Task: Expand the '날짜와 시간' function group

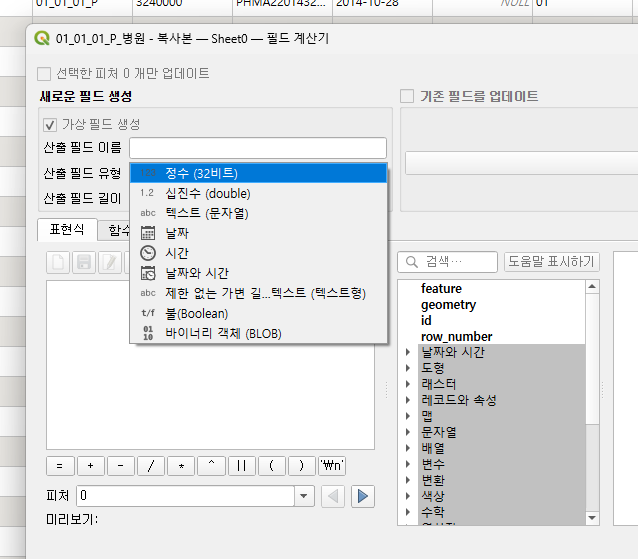Action: [408, 352]
